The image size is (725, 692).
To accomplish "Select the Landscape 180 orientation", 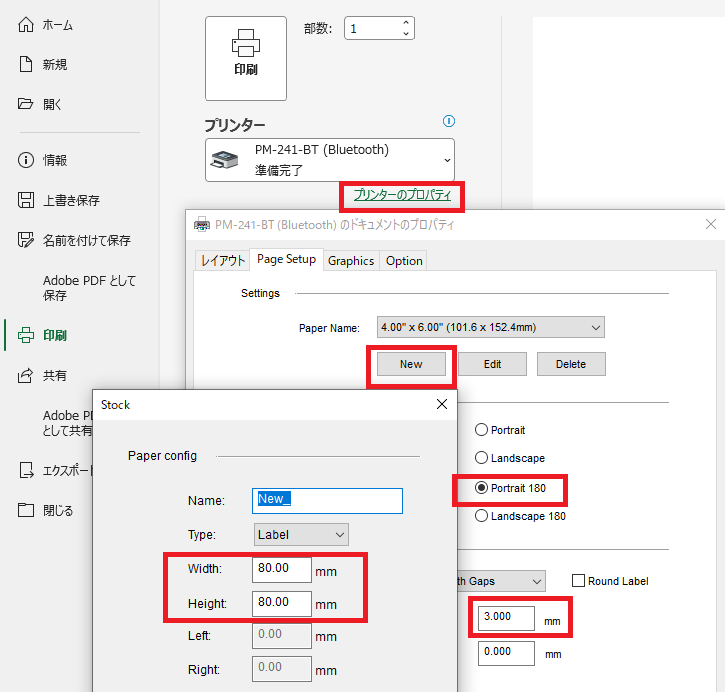I will pyautogui.click(x=482, y=516).
